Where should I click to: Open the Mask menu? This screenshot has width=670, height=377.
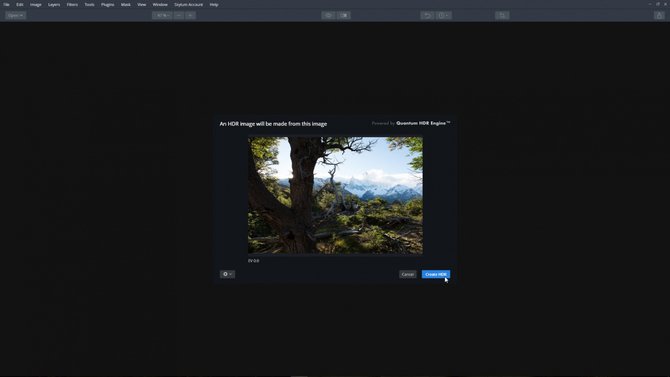point(126,5)
